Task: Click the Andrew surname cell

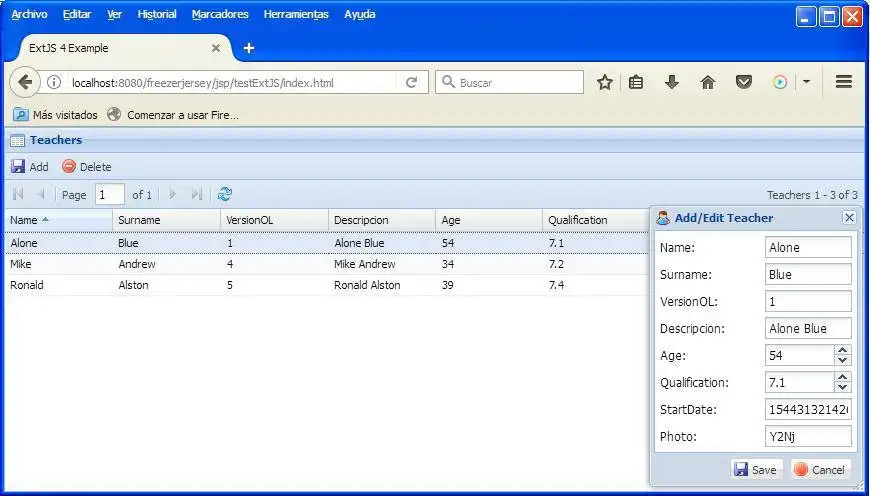Action: point(166,264)
